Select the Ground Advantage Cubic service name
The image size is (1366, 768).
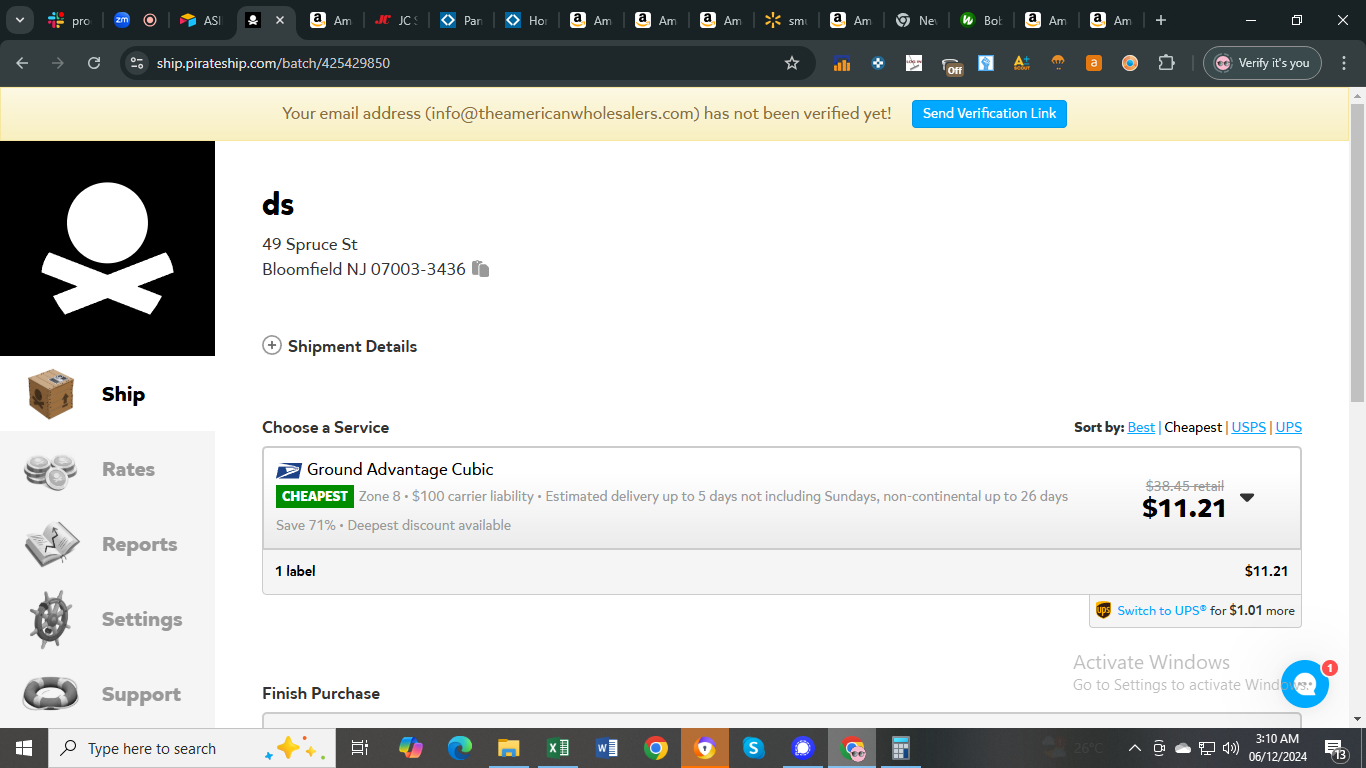pos(400,469)
